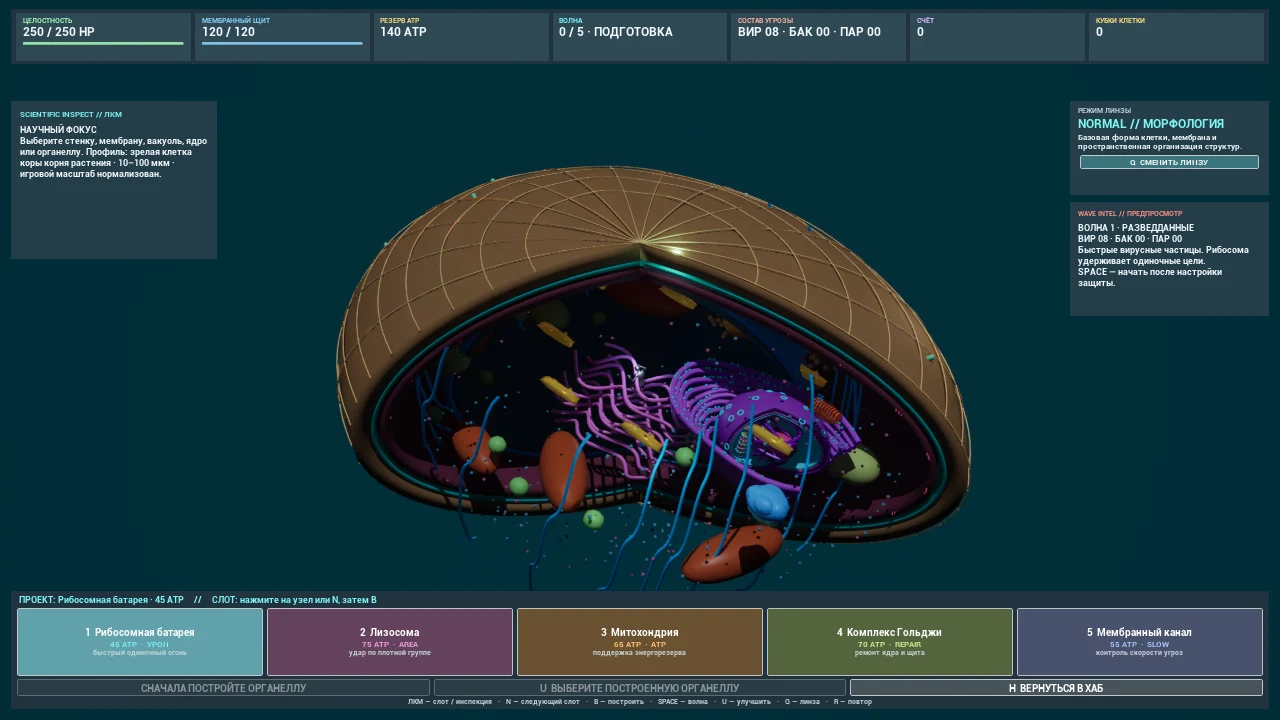Select the "Рибосомная батарея" build card

(x=140, y=642)
